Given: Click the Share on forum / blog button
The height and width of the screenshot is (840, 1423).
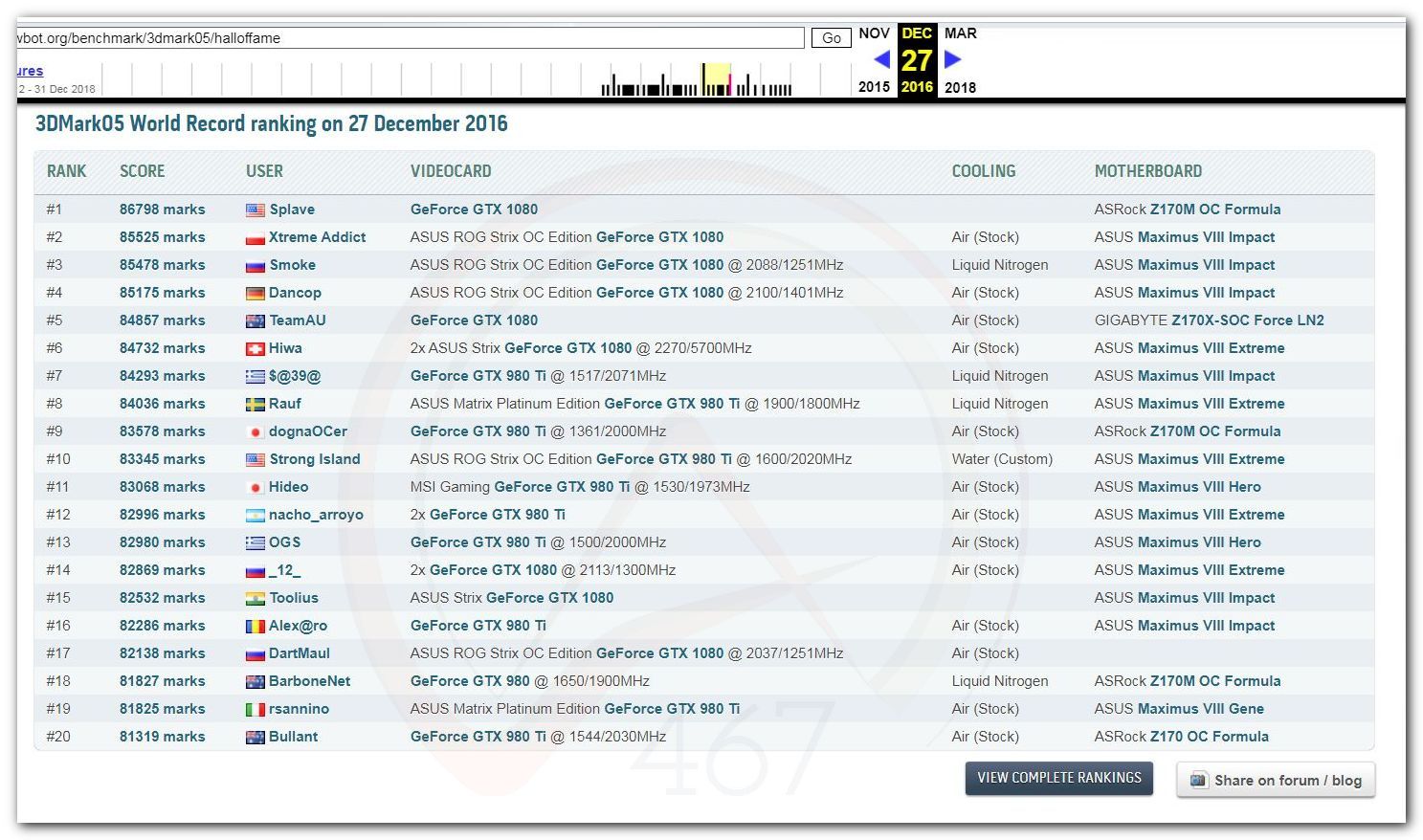Looking at the screenshot, I should 1276,780.
